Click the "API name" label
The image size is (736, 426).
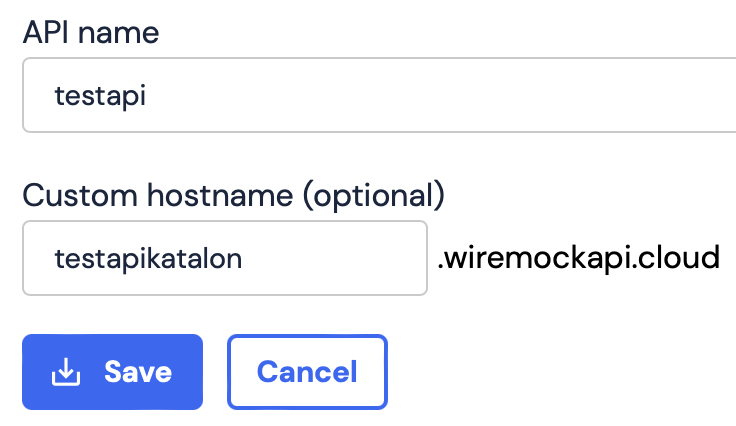(91, 33)
